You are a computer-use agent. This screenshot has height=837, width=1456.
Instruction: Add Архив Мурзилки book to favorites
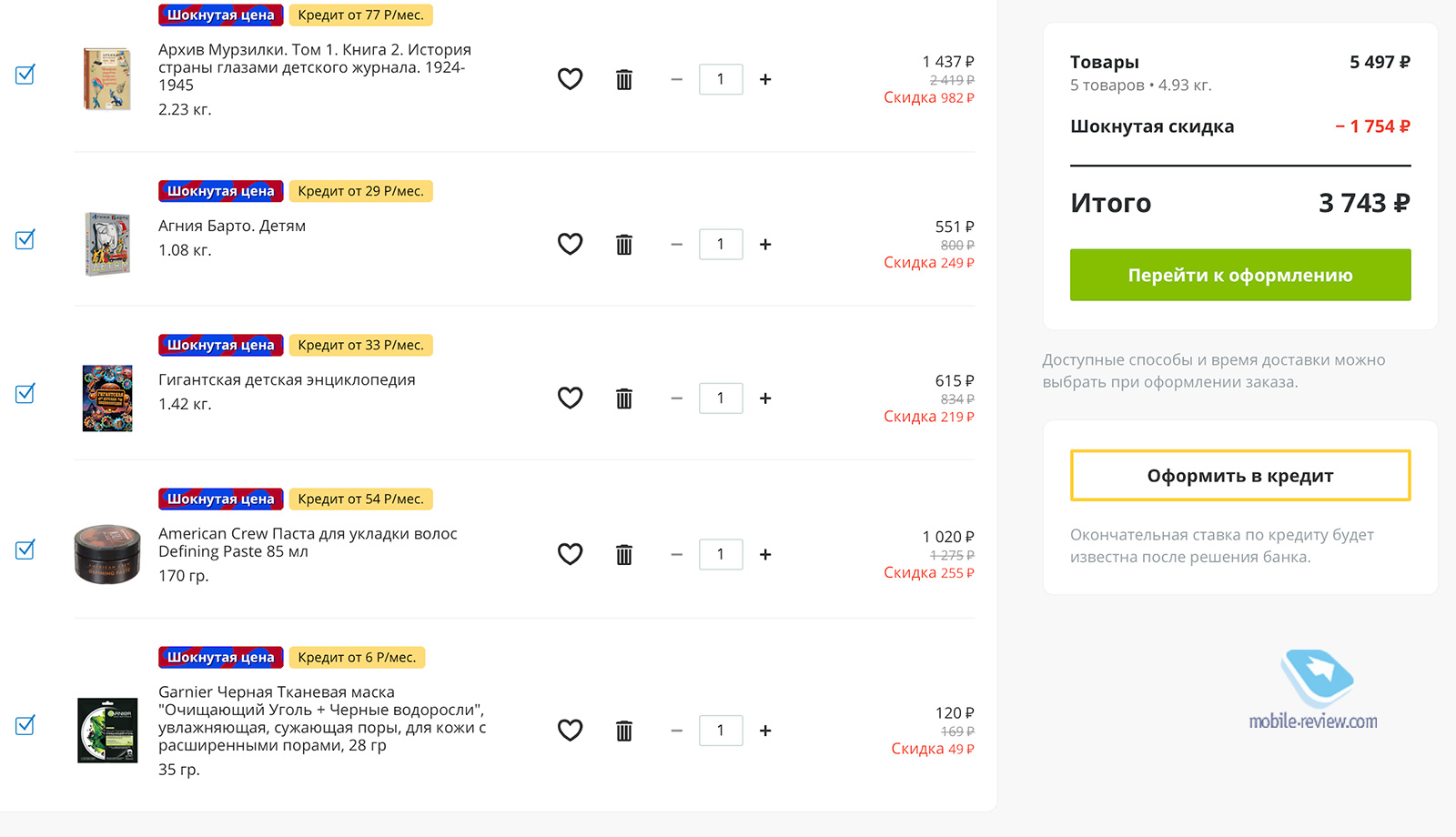(570, 79)
